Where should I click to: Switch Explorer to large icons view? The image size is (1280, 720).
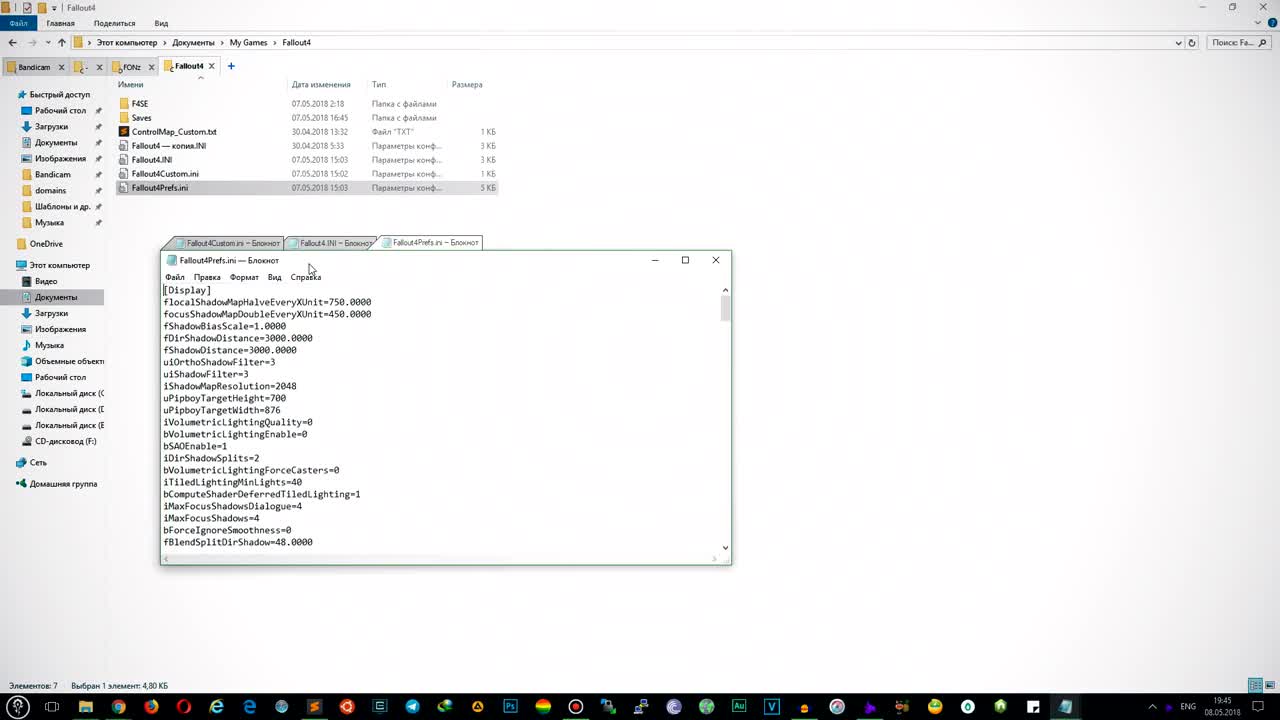pos(1269,686)
